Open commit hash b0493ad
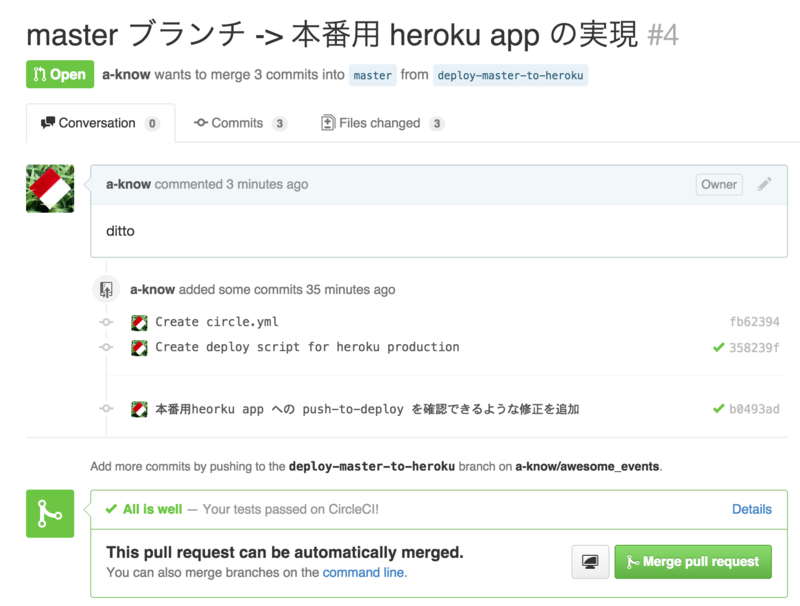This screenshot has width=800, height=606. [754, 409]
